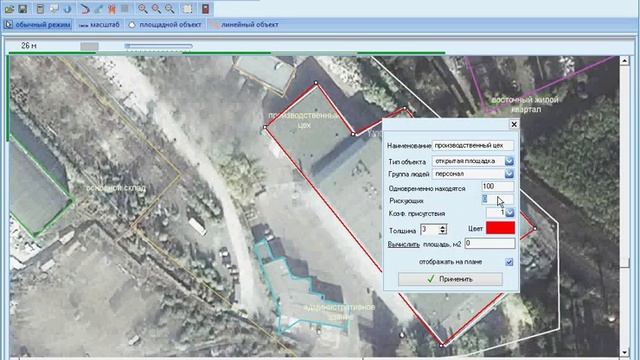Screen dimensions: 640x360
Task: Click the площадь, м2 input field
Action: pos(490,244)
